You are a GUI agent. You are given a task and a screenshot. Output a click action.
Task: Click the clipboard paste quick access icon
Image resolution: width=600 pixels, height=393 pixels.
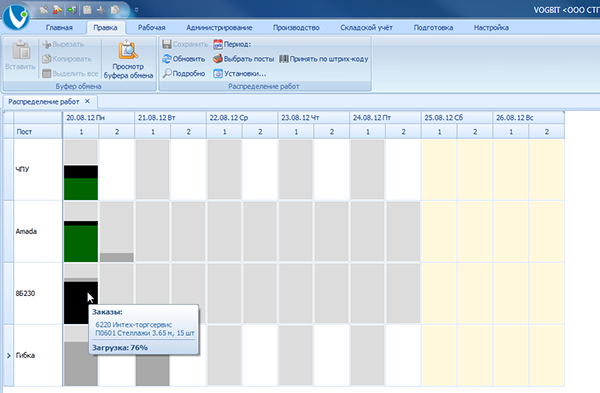(87, 10)
